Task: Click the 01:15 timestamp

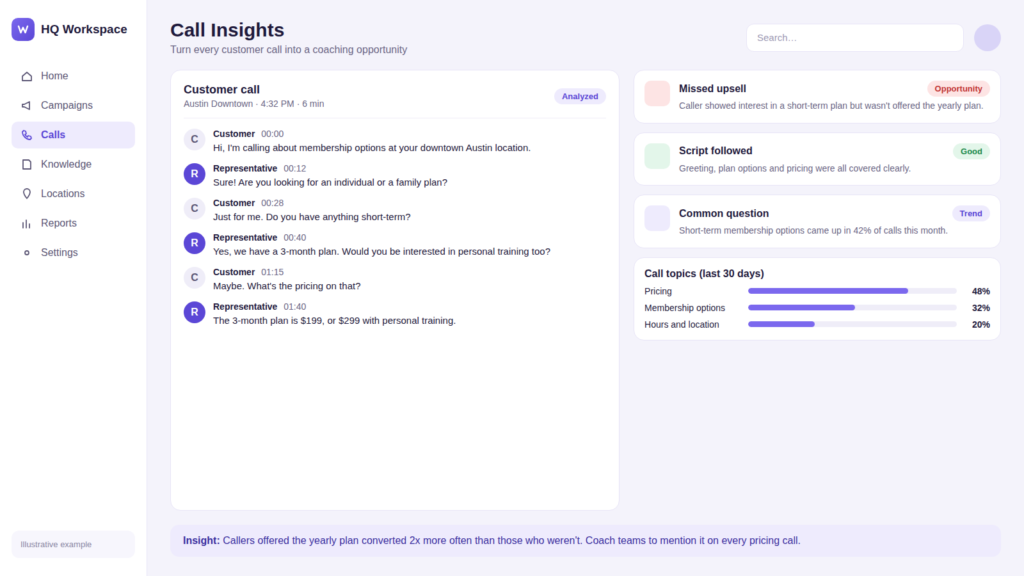Action: tap(272, 272)
